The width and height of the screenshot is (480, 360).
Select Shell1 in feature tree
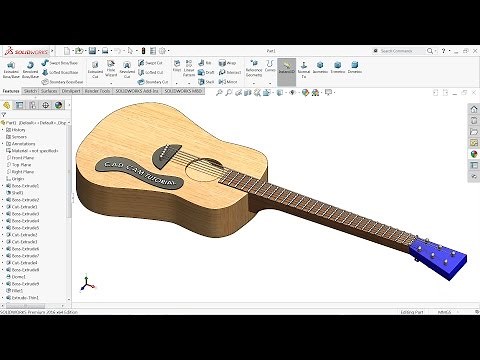point(15,193)
